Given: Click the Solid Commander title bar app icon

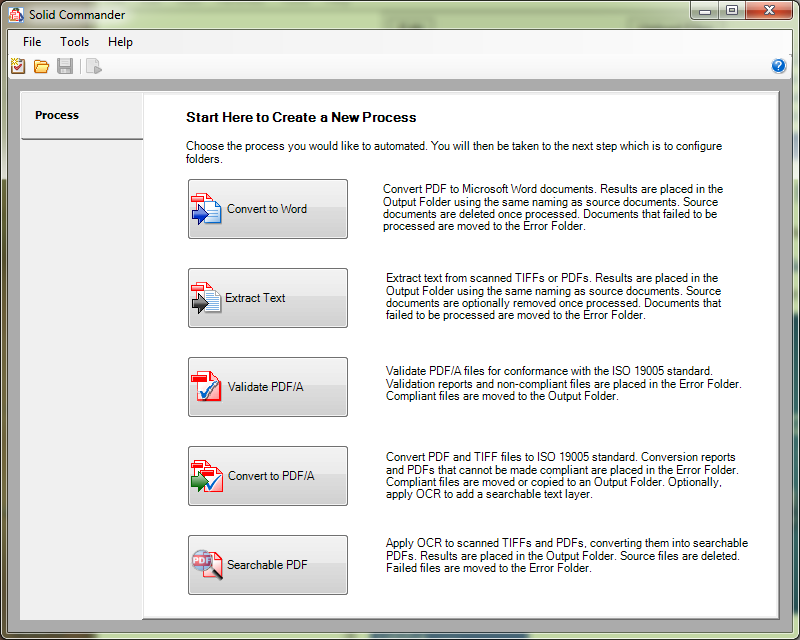Looking at the screenshot, I should pyautogui.click(x=16, y=12).
